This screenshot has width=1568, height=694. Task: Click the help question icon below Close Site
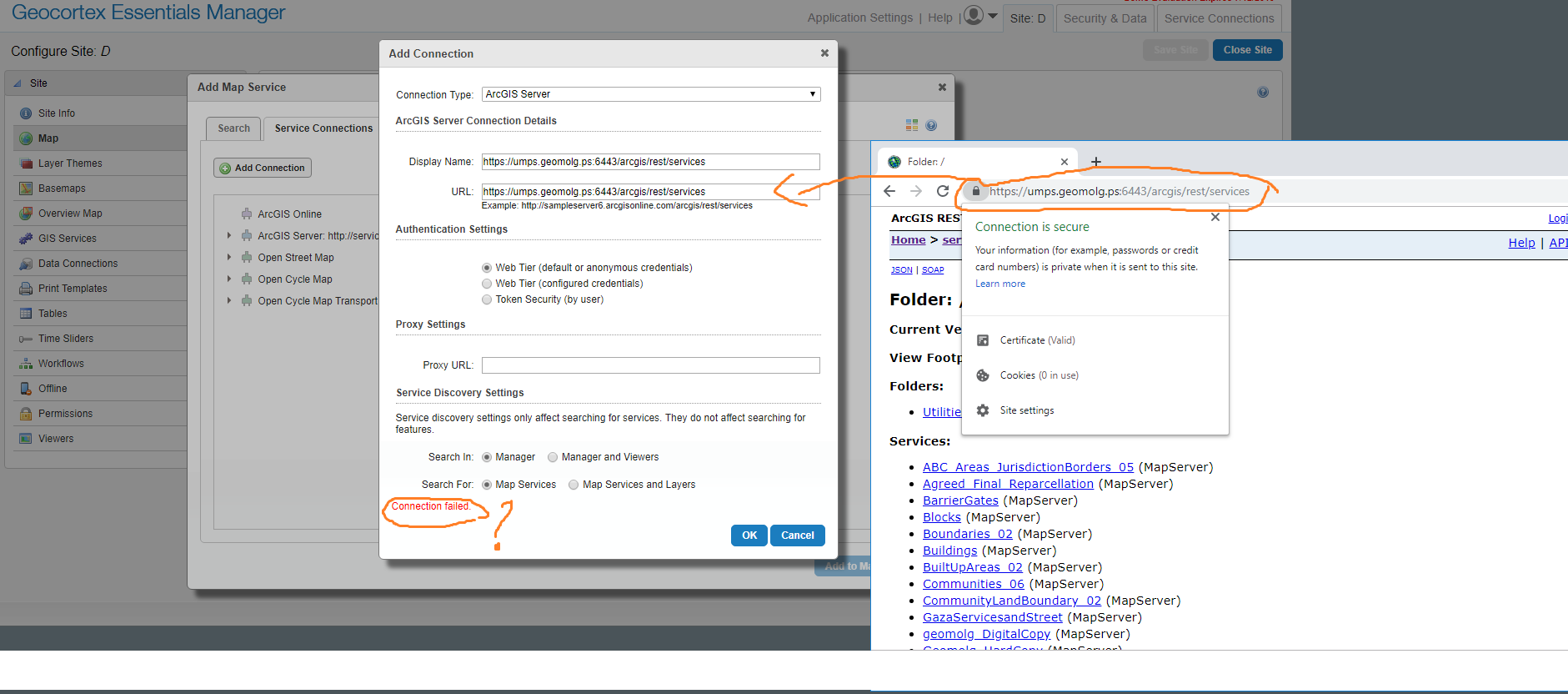pyautogui.click(x=1263, y=92)
